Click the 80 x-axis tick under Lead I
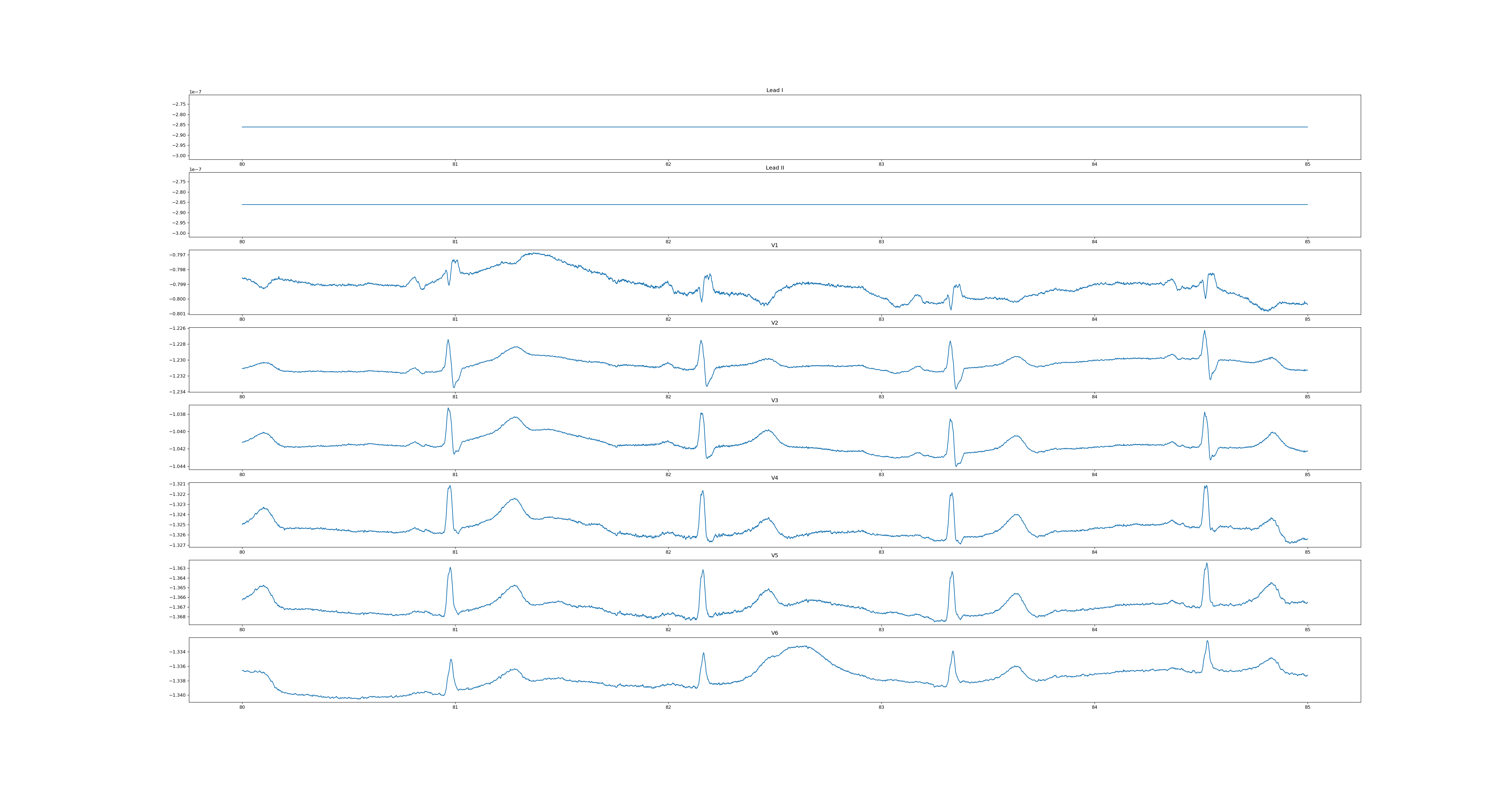1512x789 pixels. [x=242, y=164]
